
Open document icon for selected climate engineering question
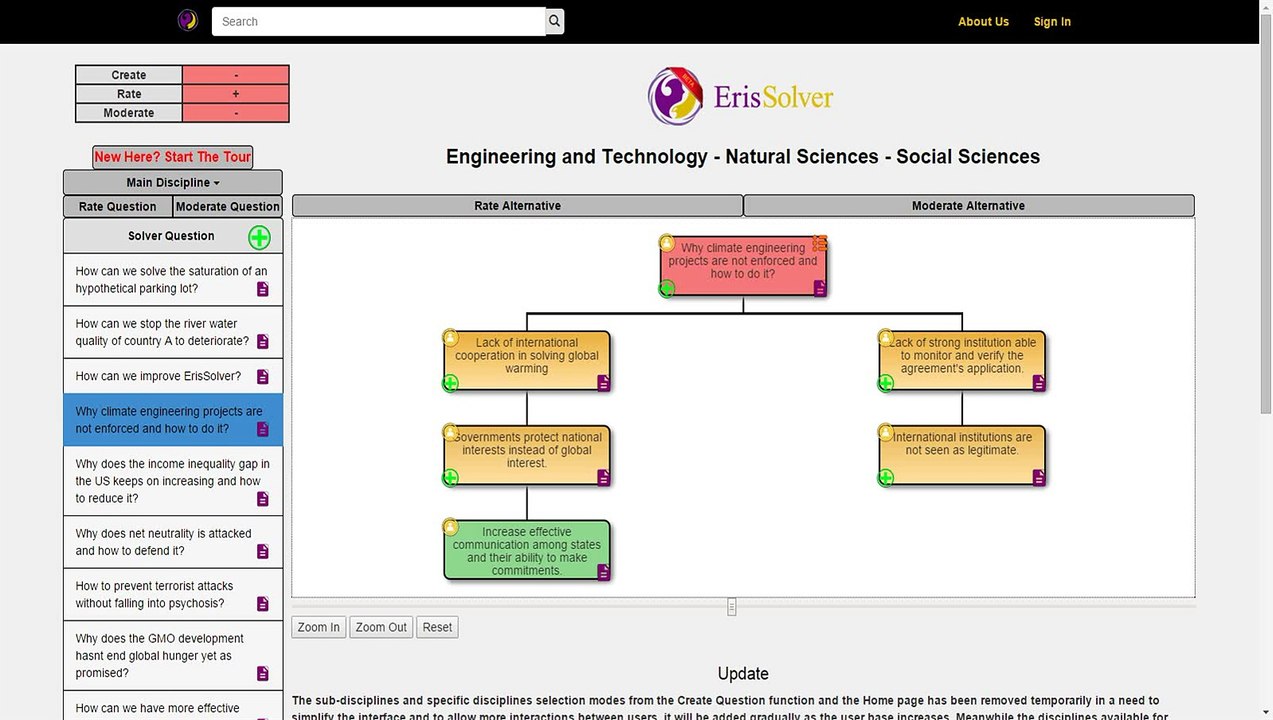coord(263,429)
